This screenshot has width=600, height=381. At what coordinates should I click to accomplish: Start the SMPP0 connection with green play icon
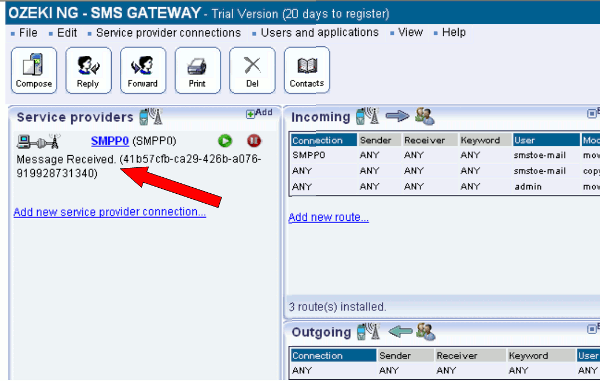click(x=225, y=141)
